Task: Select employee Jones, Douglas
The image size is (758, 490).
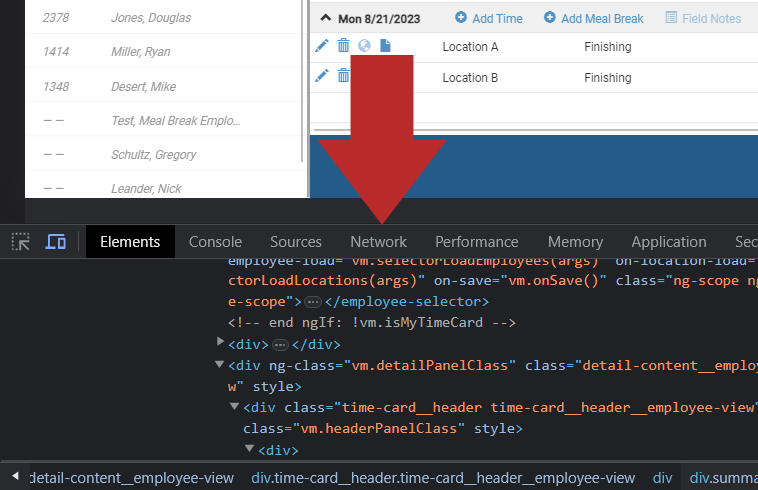Action: 151,18
